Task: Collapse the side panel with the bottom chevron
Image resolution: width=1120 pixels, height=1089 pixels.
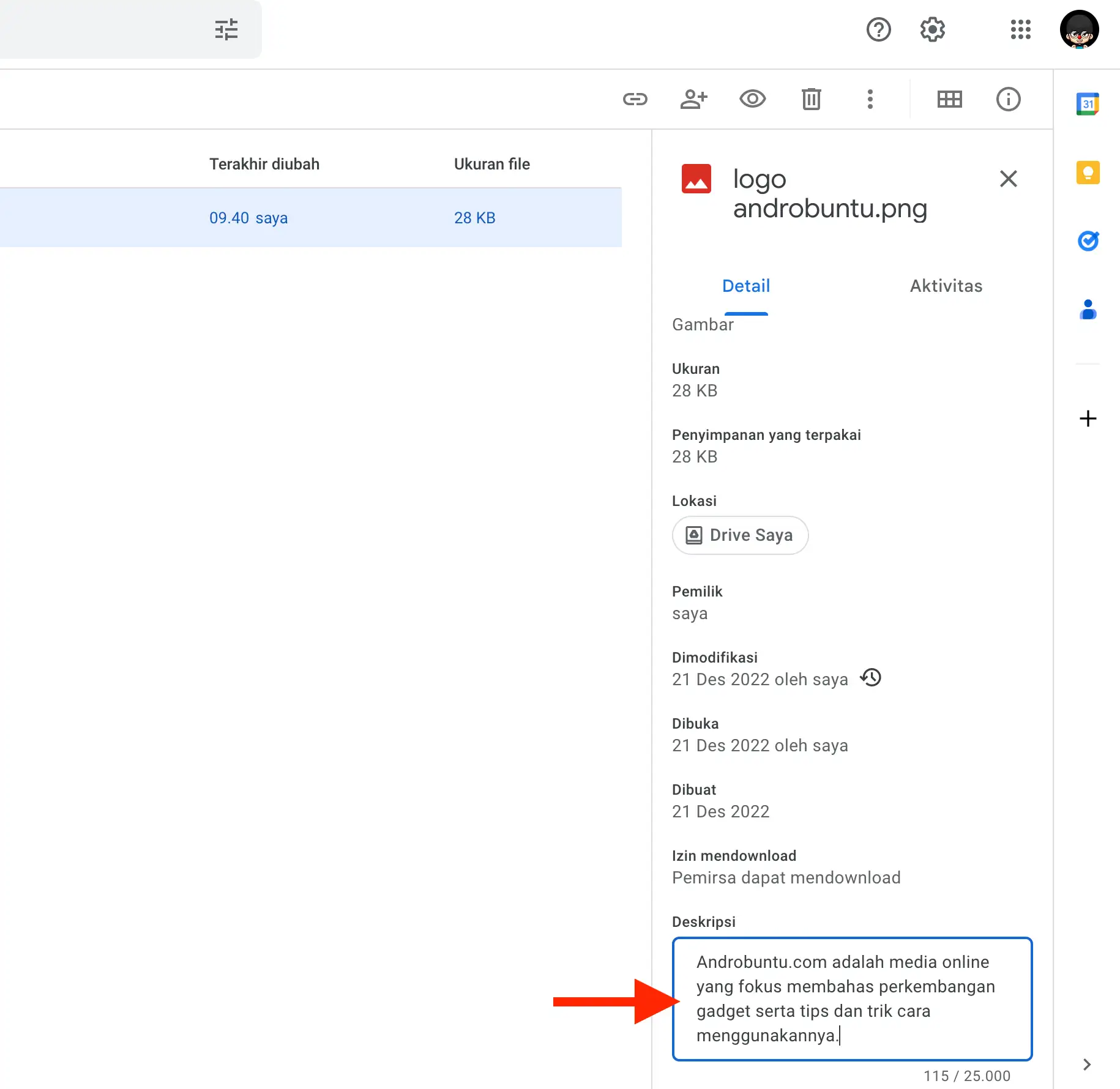Action: click(x=1086, y=1065)
